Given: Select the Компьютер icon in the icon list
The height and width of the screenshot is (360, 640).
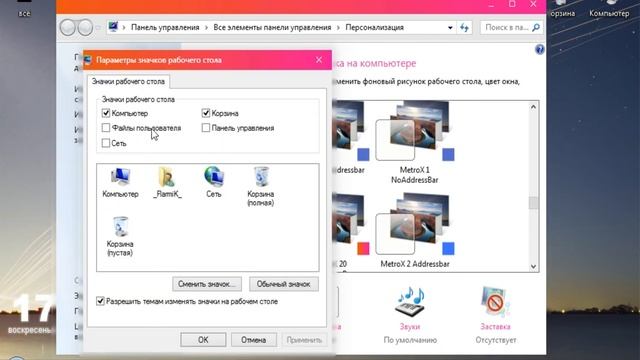Looking at the screenshot, I should pos(120,182).
